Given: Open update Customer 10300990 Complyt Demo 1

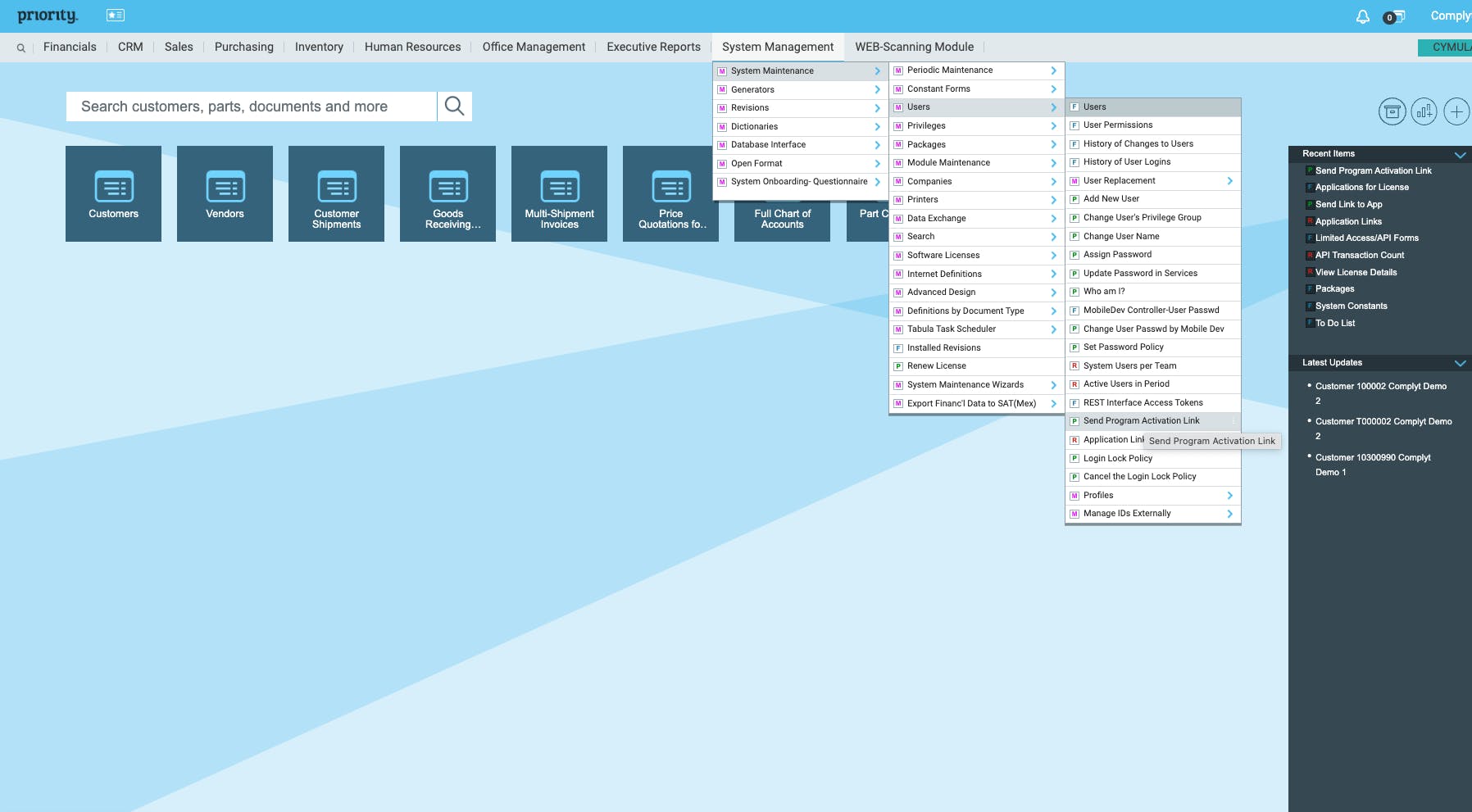Looking at the screenshot, I should click(1373, 465).
